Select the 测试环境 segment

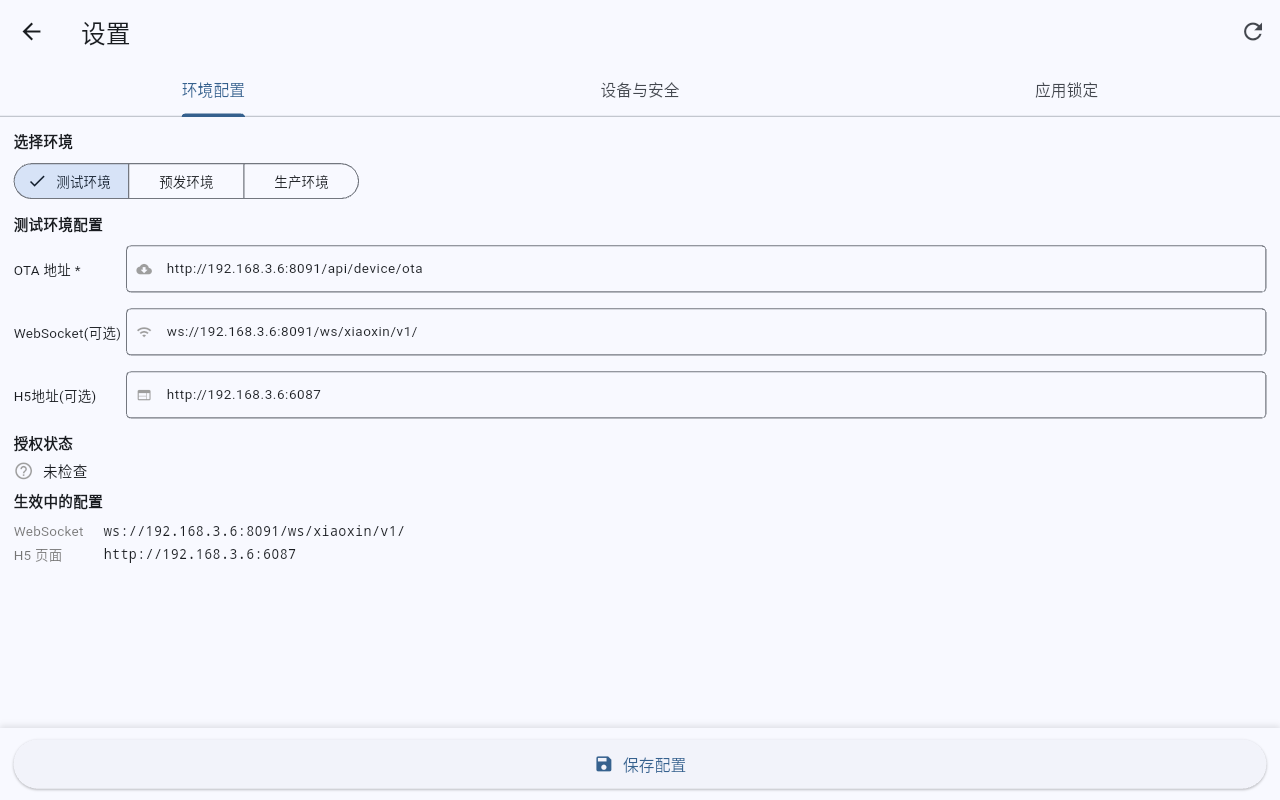71,182
